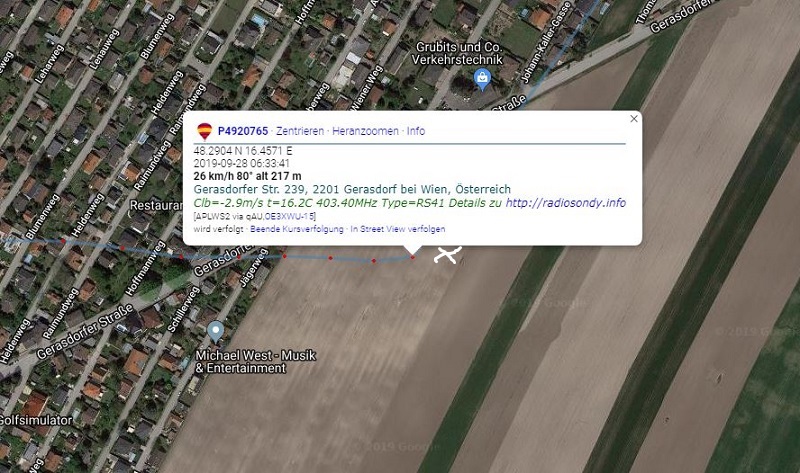800x473 pixels.
Task: Click the Michael West - Musik & Entertainment label
Action: coord(255,362)
